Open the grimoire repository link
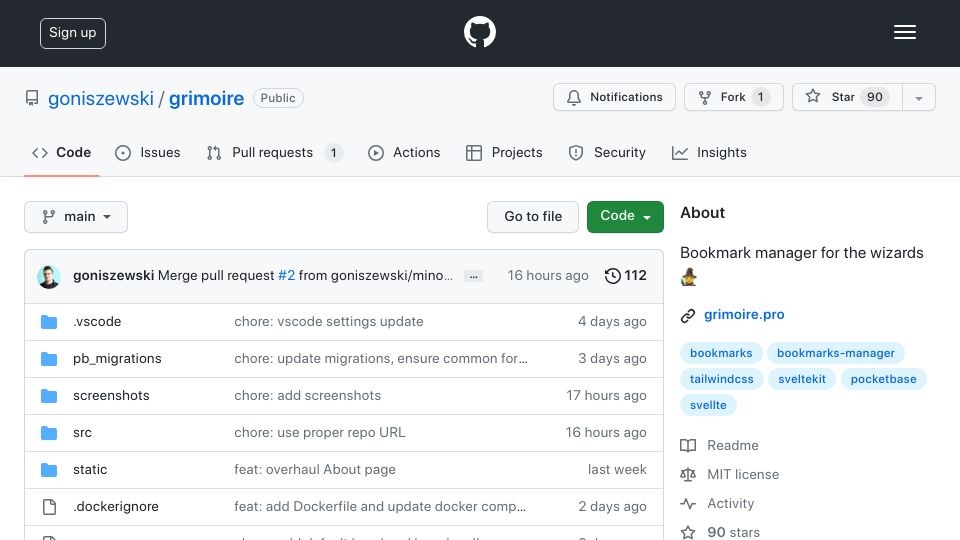960x540 pixels. pos(206,98)
